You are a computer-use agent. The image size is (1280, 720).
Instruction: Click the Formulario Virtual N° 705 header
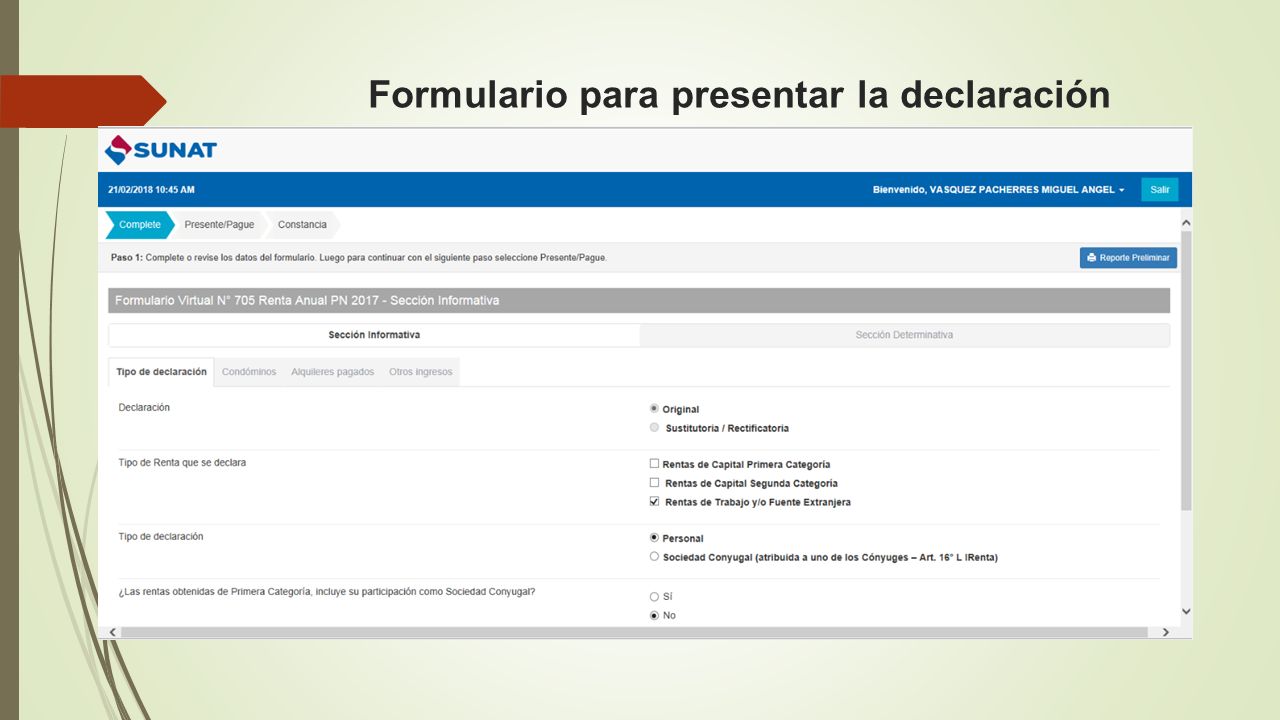click(x=639, y=300)
